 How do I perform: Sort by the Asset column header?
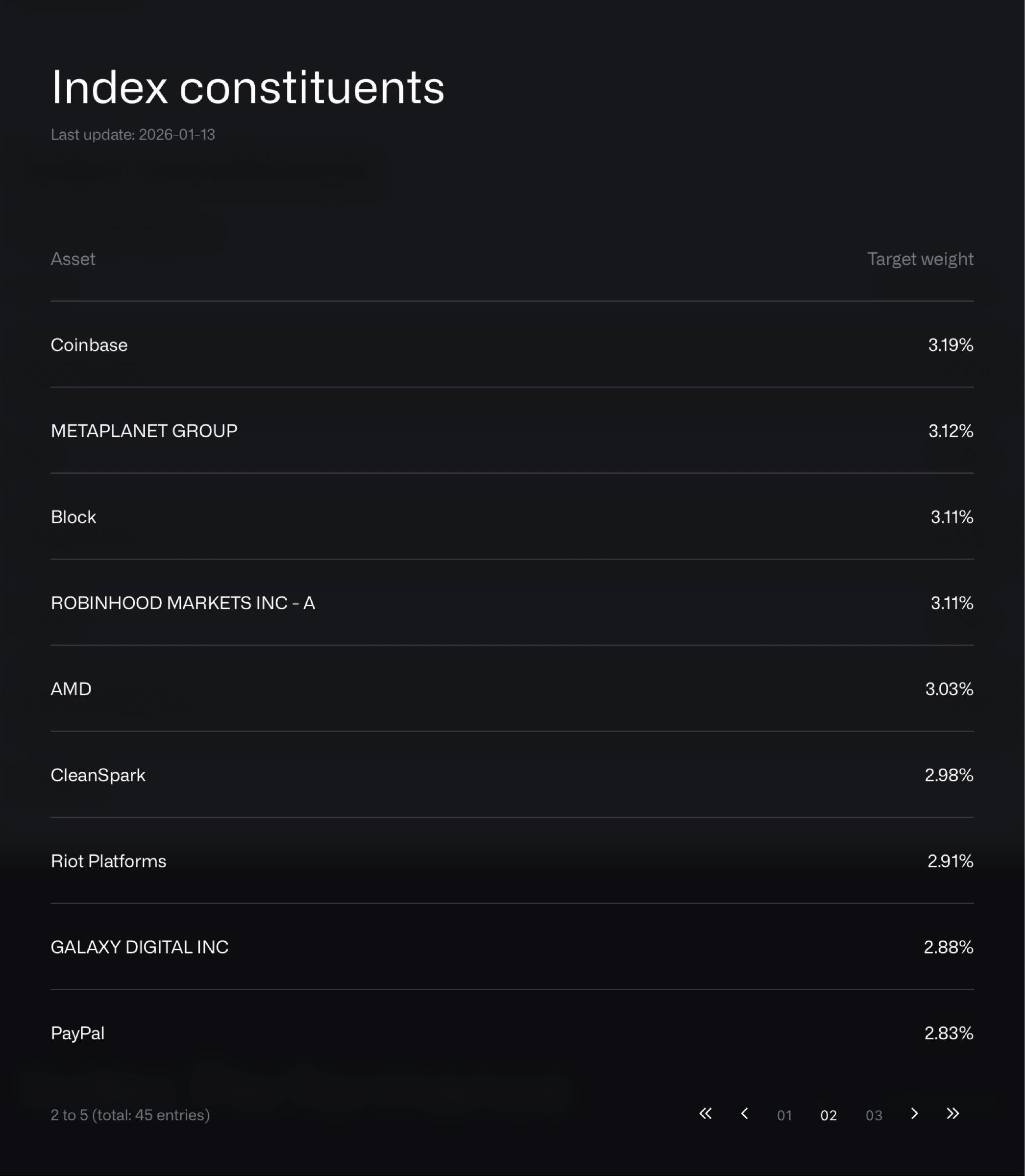73,259
